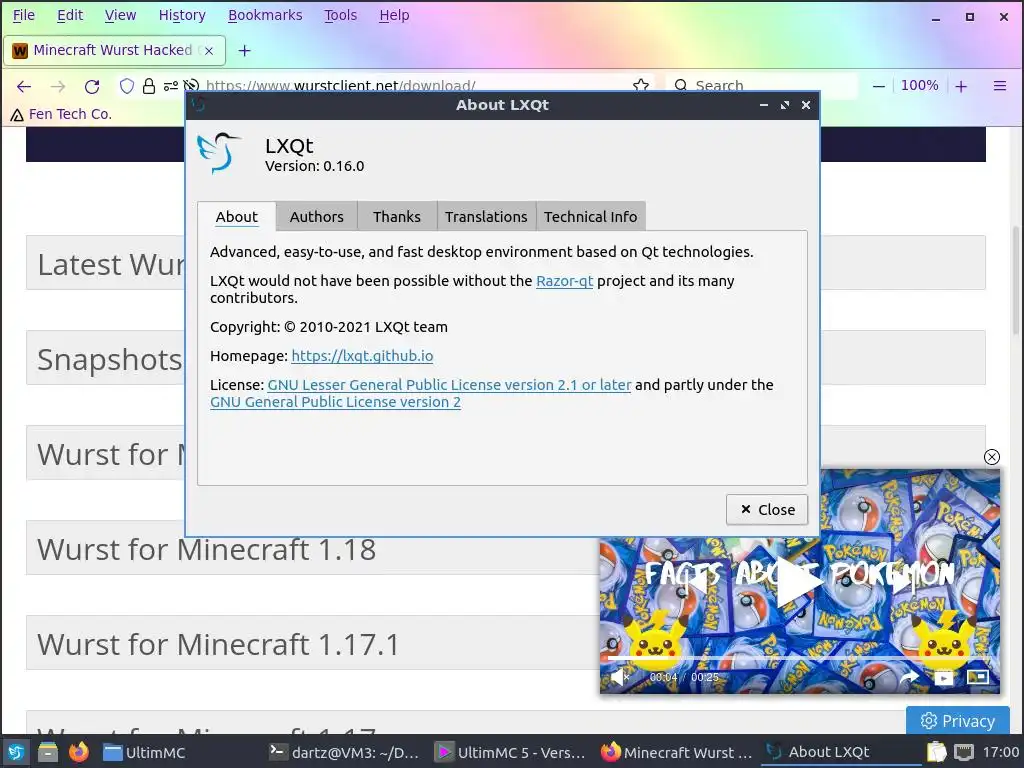
Task: Open a new tab with plus button
Action: [x=244, y=50]
